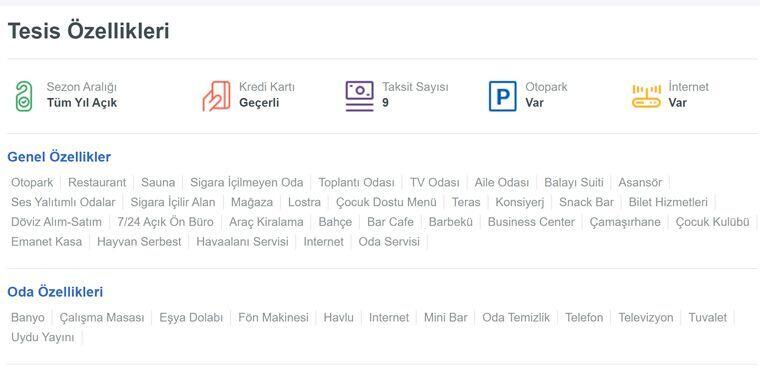The image size is (760, 380).
Task: Click the 'Tüm Yıl Açık' value
Action: pyautogui.click(x=82, y=103)
